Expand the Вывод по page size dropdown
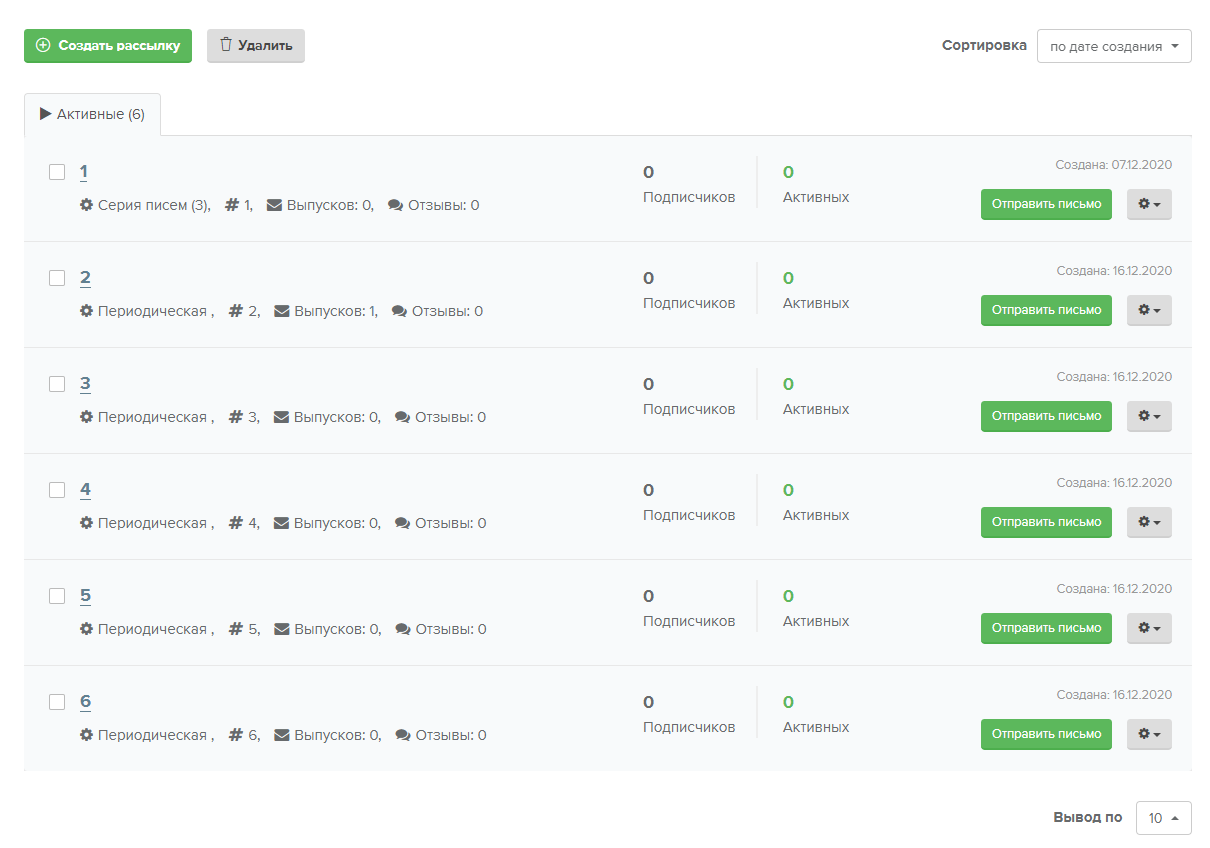This screenshot has width=1210, height=848. tap(1163, 818)
